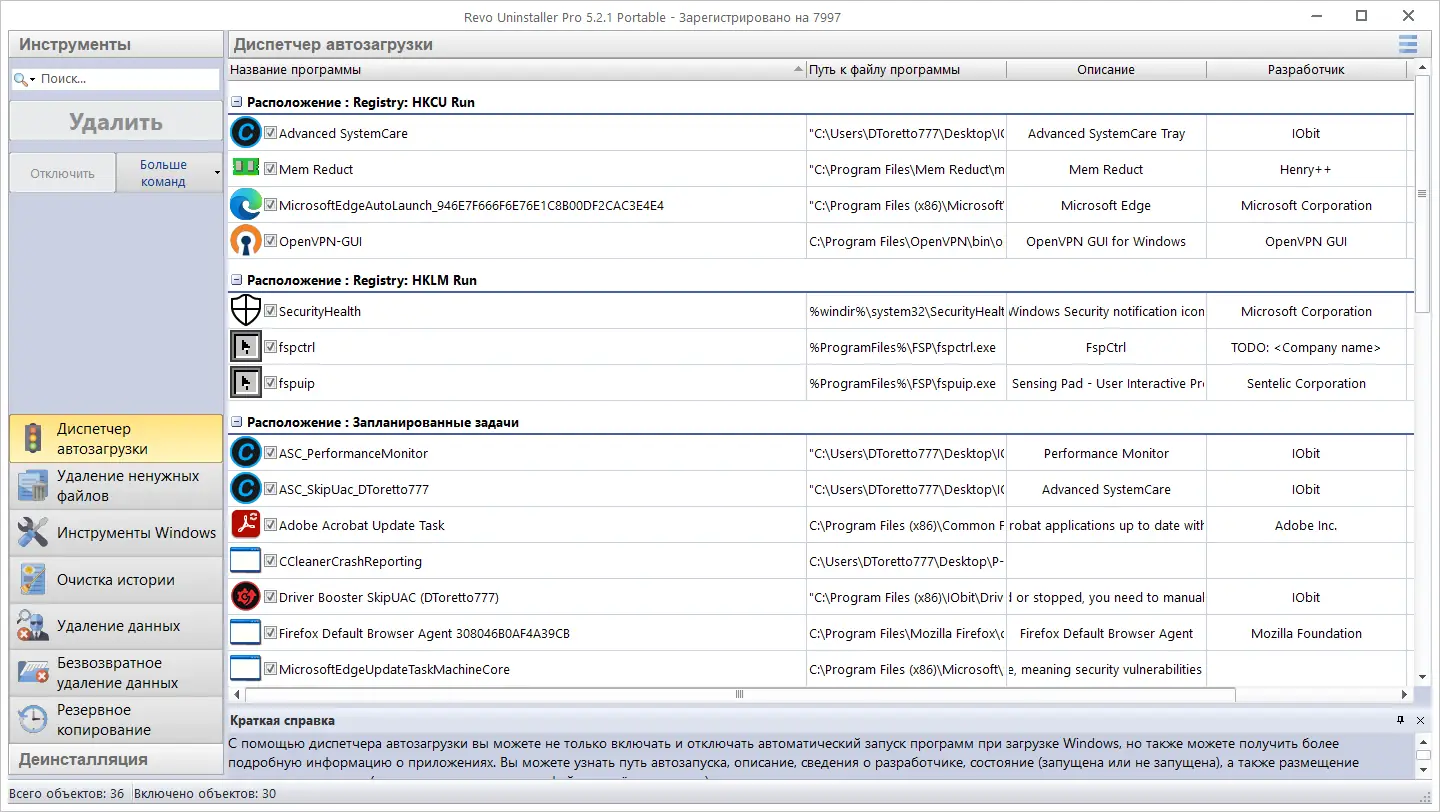Click the Firefox Default Browser Agent icon
Viewport: 1440px width, 812px height.
[246, 633]
